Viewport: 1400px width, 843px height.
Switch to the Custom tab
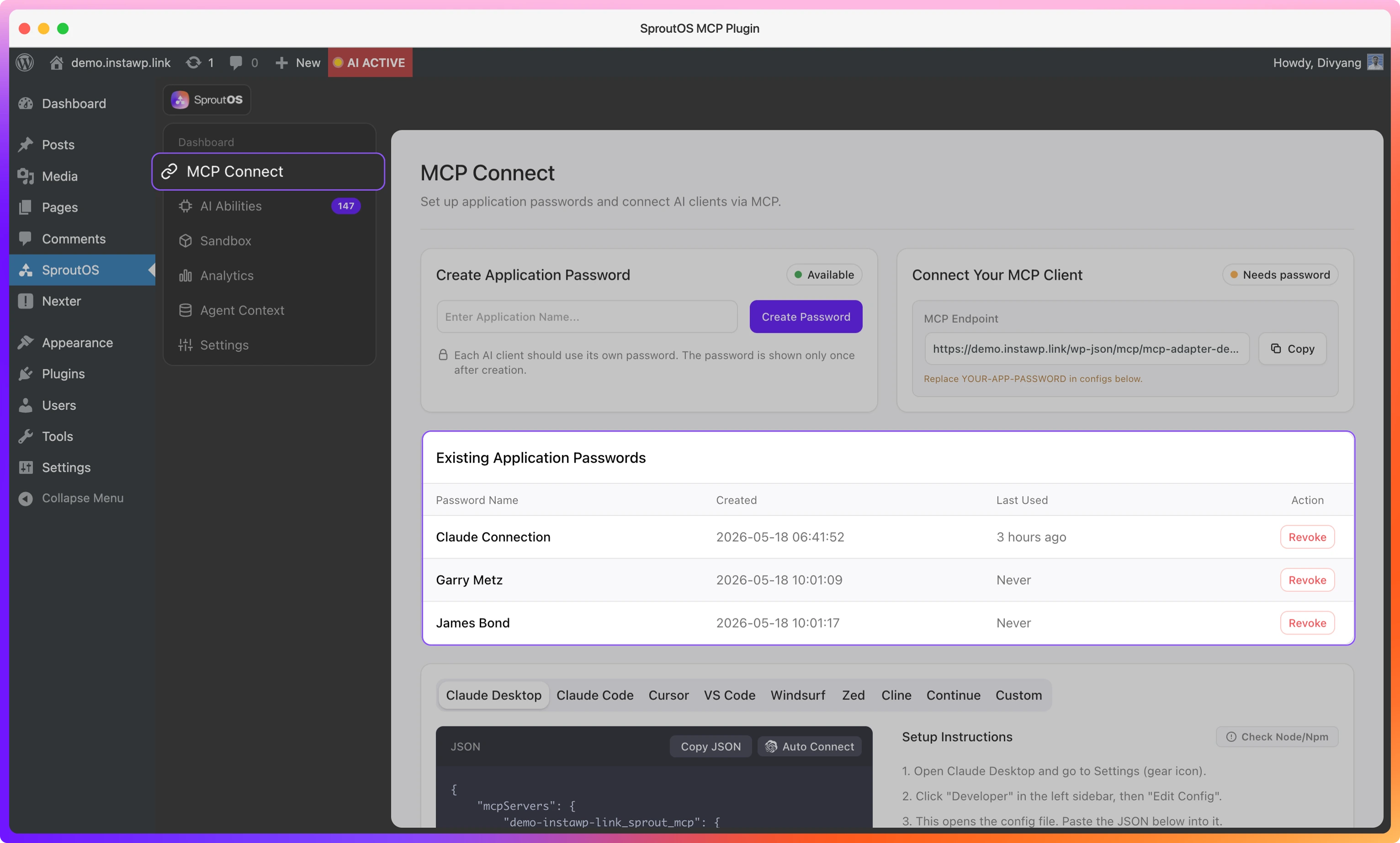click(1018, 695)
